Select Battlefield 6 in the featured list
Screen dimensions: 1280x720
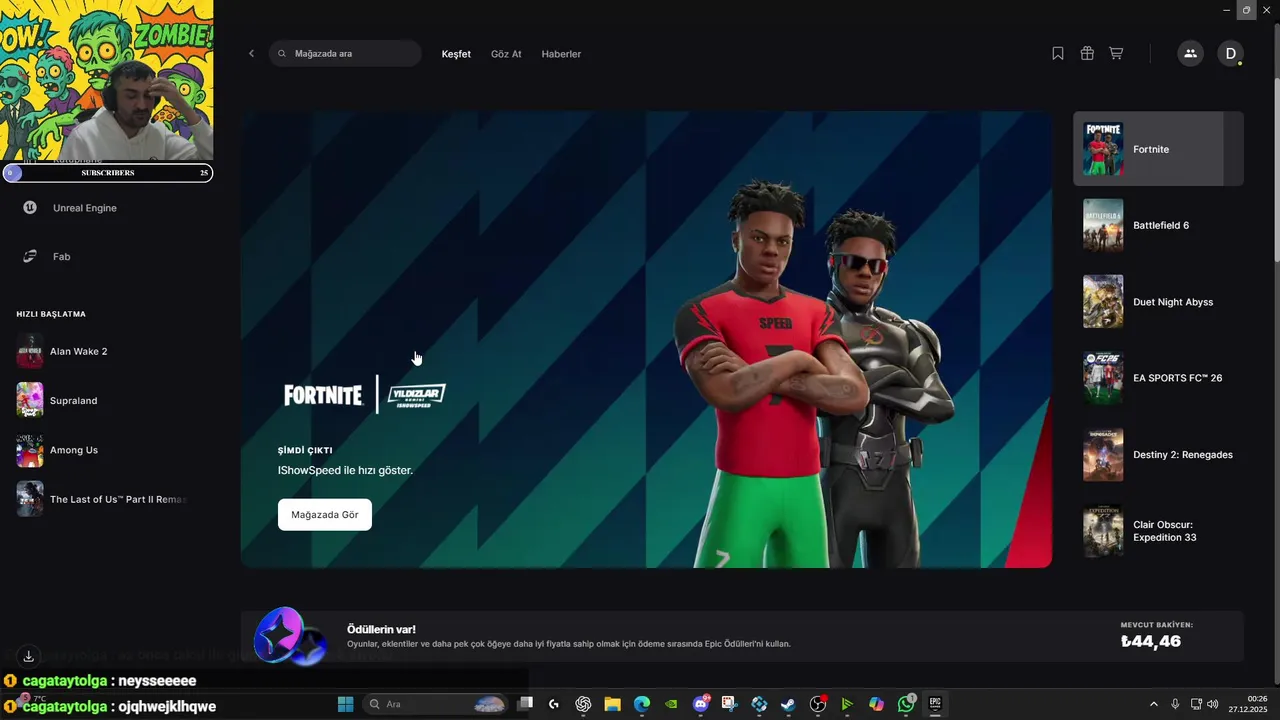[1158, 225]
